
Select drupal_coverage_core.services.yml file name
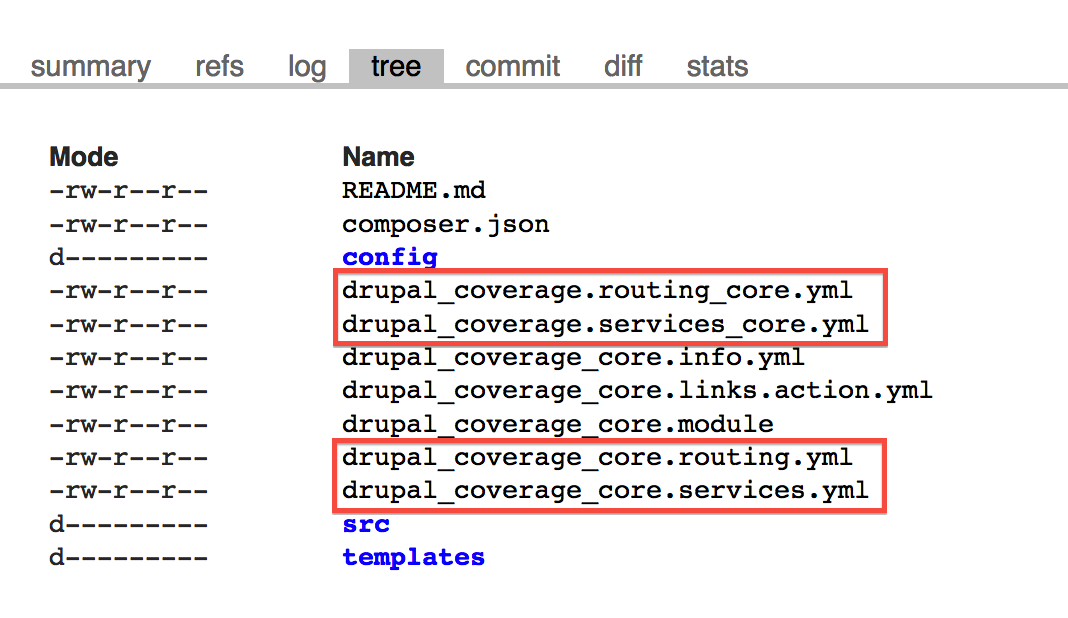[x=606, y=491]
